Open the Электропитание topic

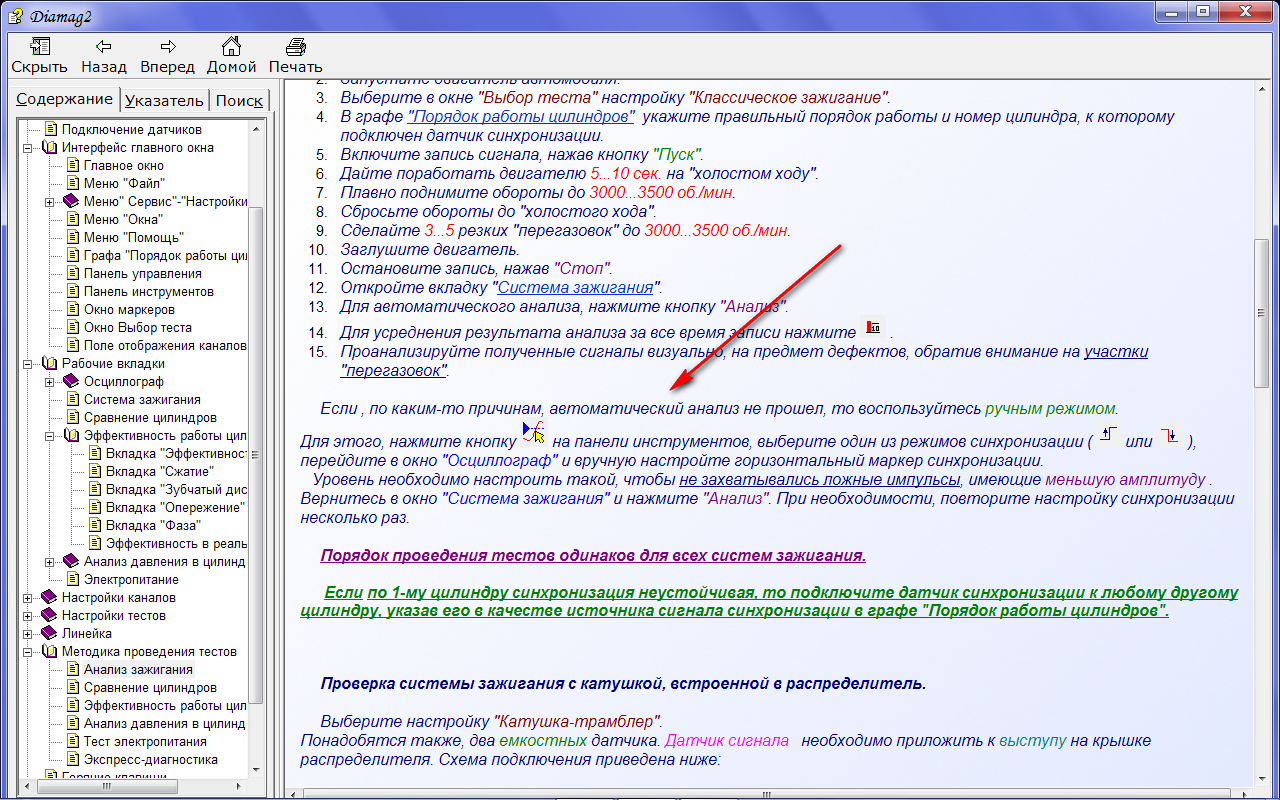tap(131, 580)
